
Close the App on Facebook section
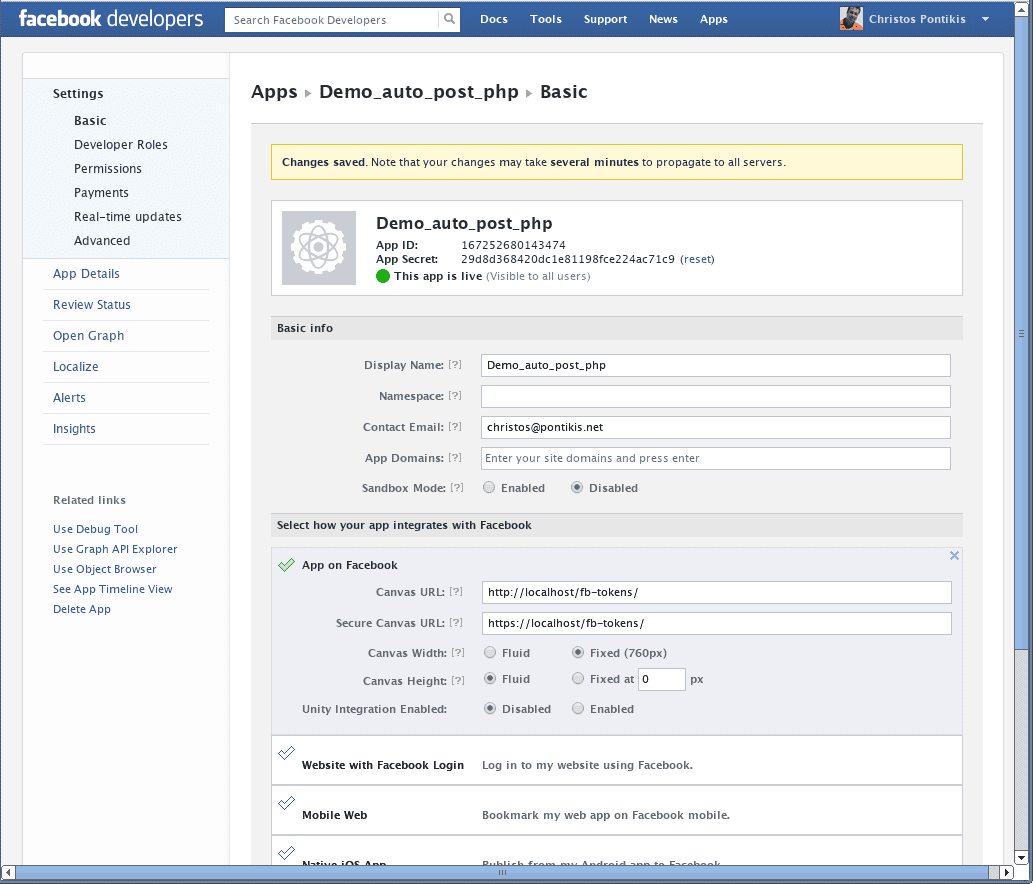pyautogui.click(x=954, y=555)
